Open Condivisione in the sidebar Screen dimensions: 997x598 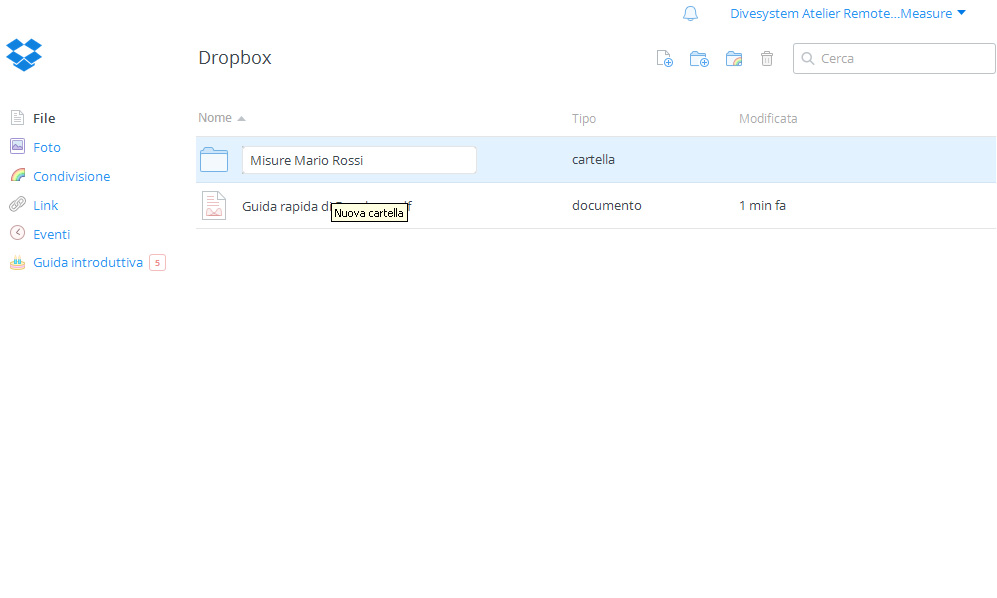pyautogui.click(x=71, y=176)
